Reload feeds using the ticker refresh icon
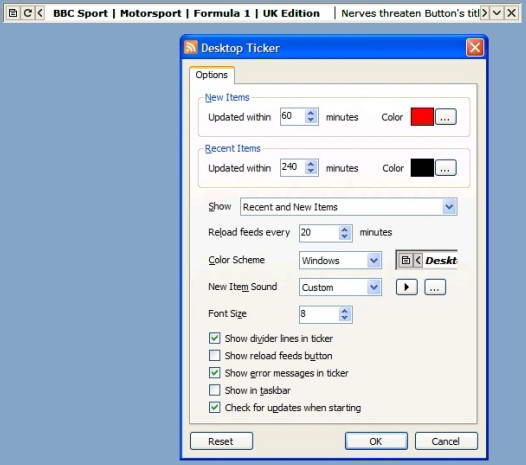 [28, 13]
